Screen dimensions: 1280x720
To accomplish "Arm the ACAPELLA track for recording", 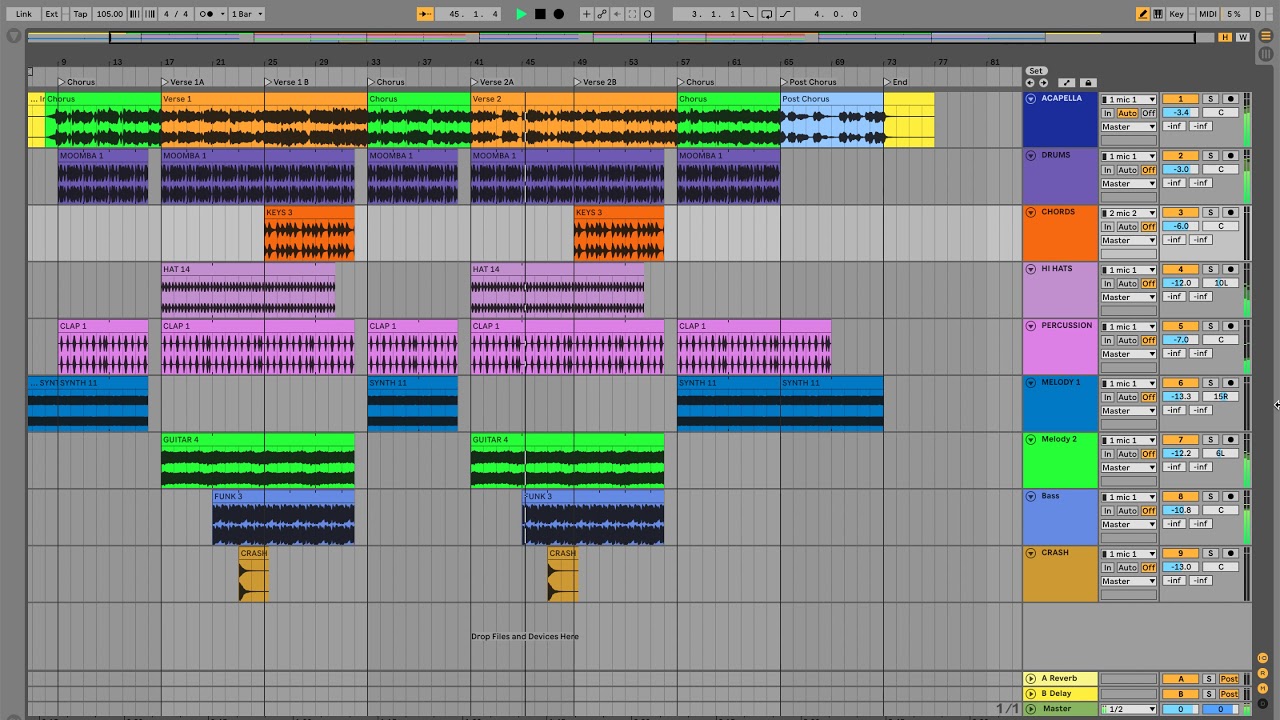I will click(x=1231, y=99).
